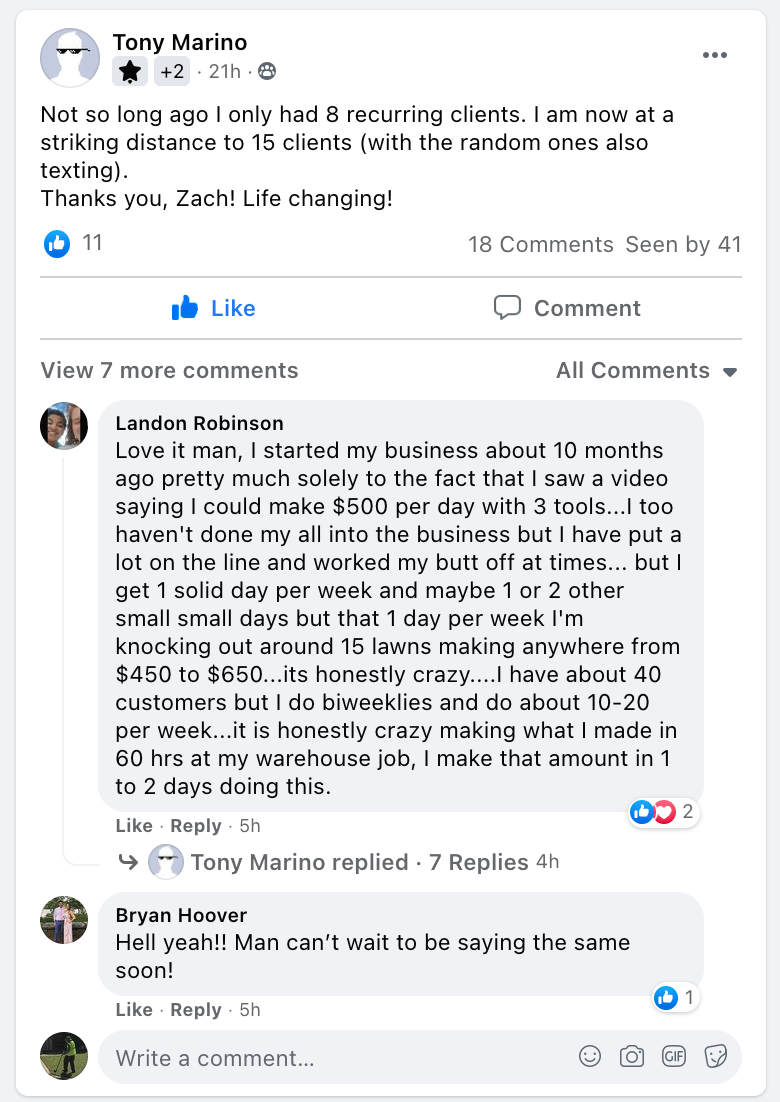Open Bryan Hoover's profile name link

click(181, 915)
